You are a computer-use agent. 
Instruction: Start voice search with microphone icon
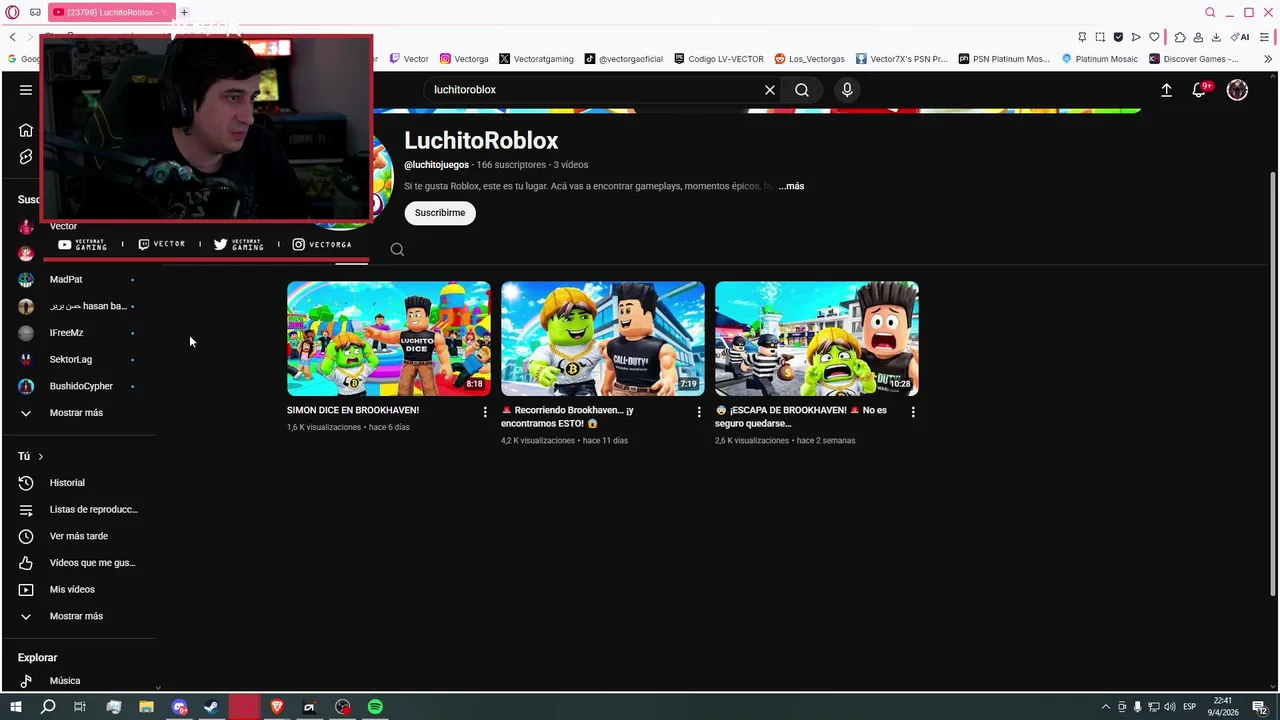coord(847,90)
